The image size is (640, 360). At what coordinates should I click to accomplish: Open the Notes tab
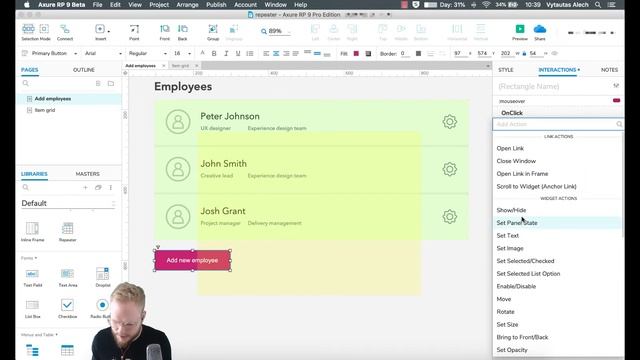[609, 70]
